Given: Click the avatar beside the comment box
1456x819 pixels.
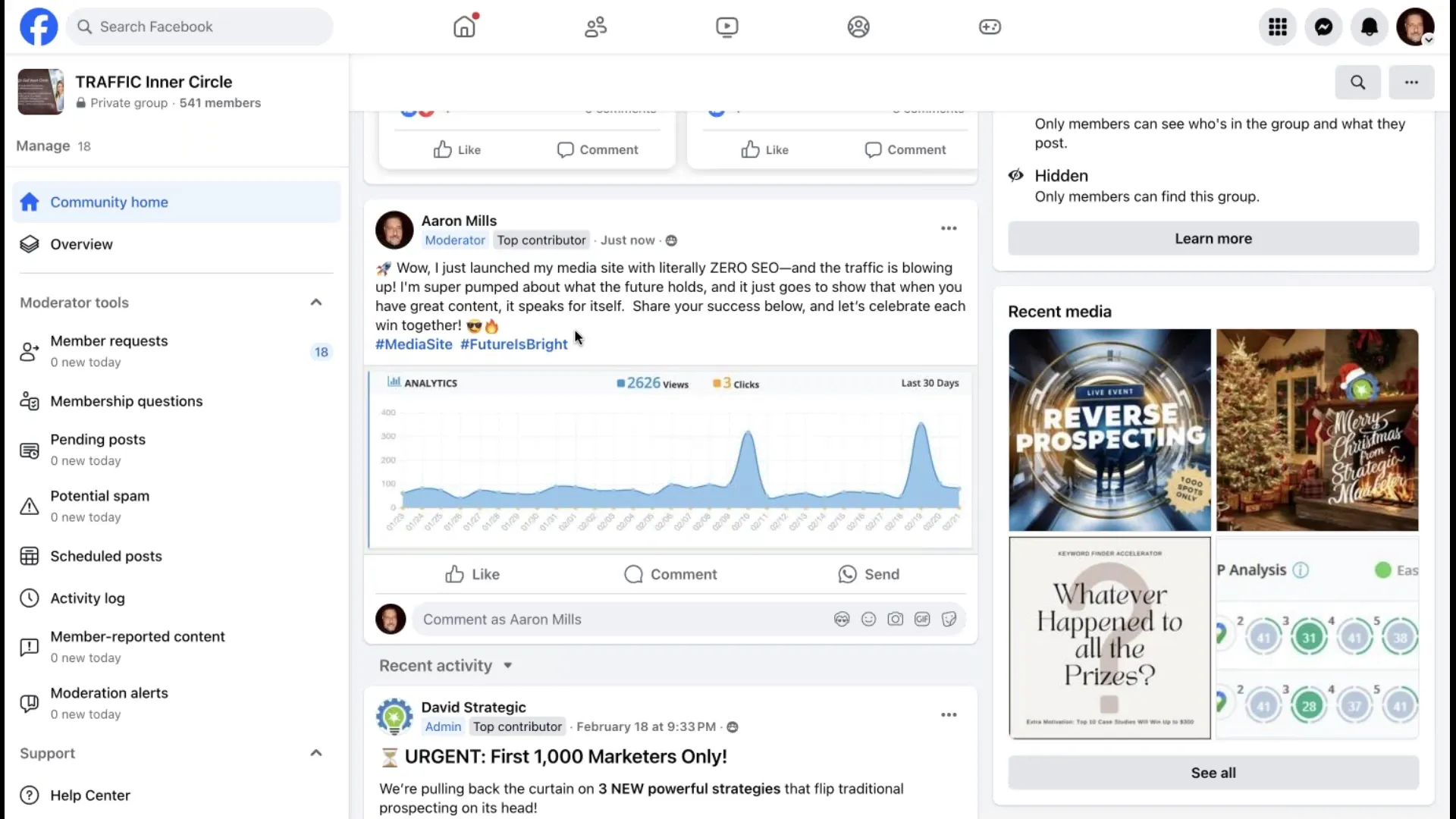Looking at the screenshot, I should (391, 620).
